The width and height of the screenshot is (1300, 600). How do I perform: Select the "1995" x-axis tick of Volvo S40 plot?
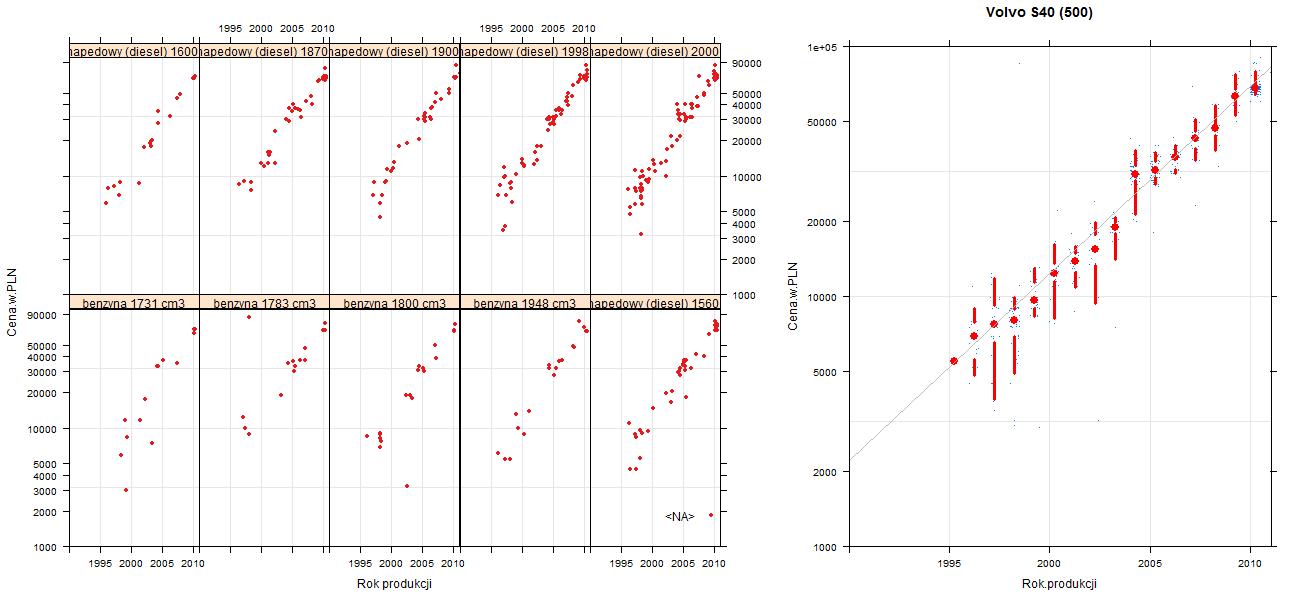click(949, 564)
